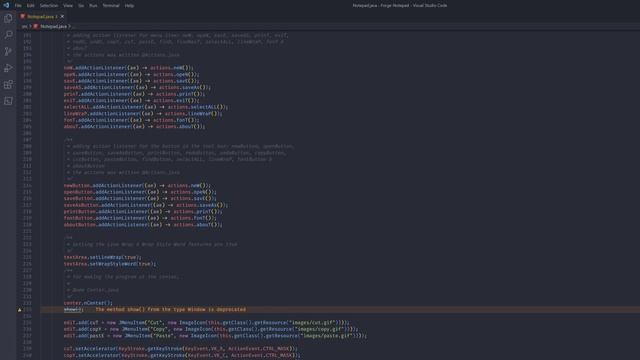Screen dimensions: 640x360
Task: Click the Java file icon in the breadcrumb
Action: pos(36,26)
